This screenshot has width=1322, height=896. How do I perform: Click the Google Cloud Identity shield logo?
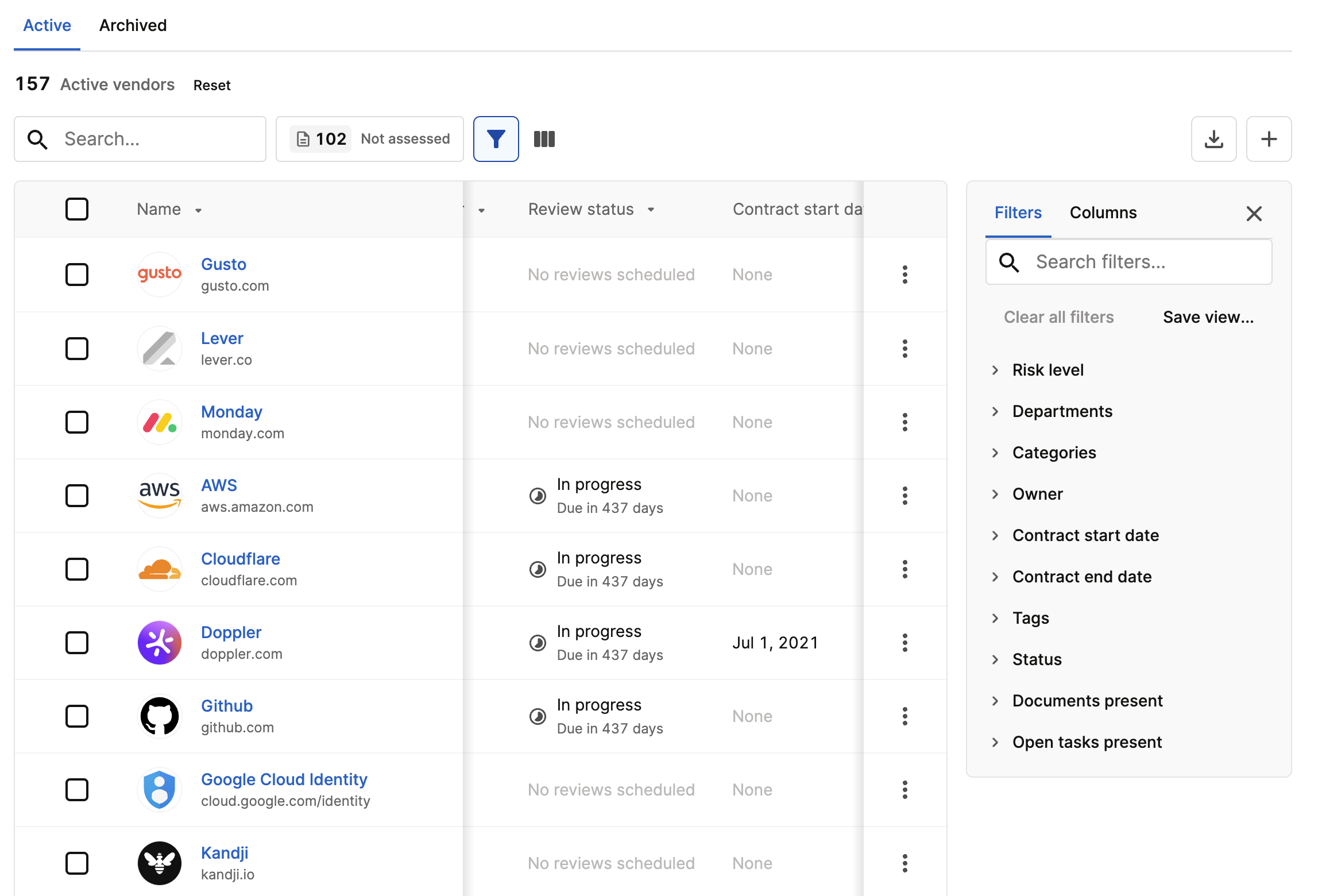tap(160, 790)
